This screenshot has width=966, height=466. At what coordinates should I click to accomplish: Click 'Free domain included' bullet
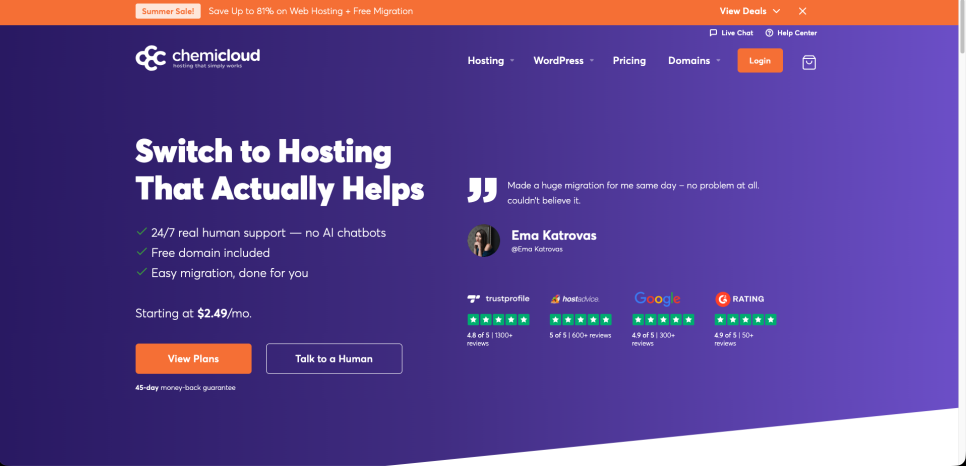pos(203,253)
